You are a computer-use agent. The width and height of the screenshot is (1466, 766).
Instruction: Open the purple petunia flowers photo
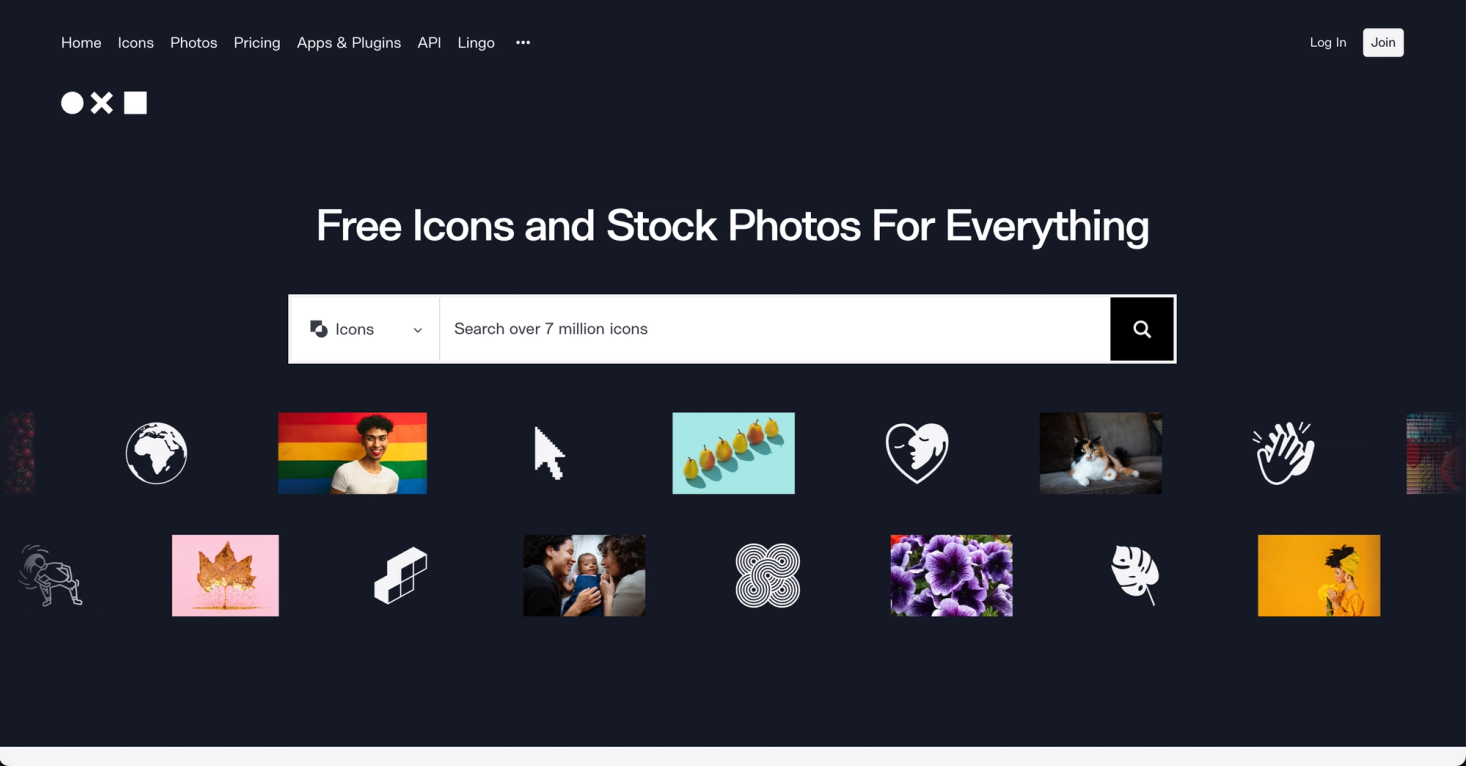tap(951, 575)
